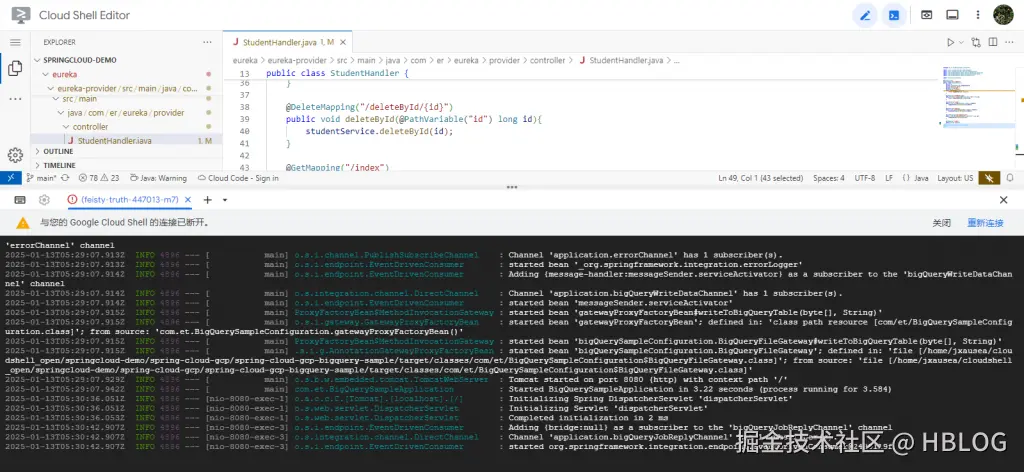Screen dimensions: 1024x472
Task: Select the feisty-truth-447013-m7 terminal tab
Action: pos(129,200)
